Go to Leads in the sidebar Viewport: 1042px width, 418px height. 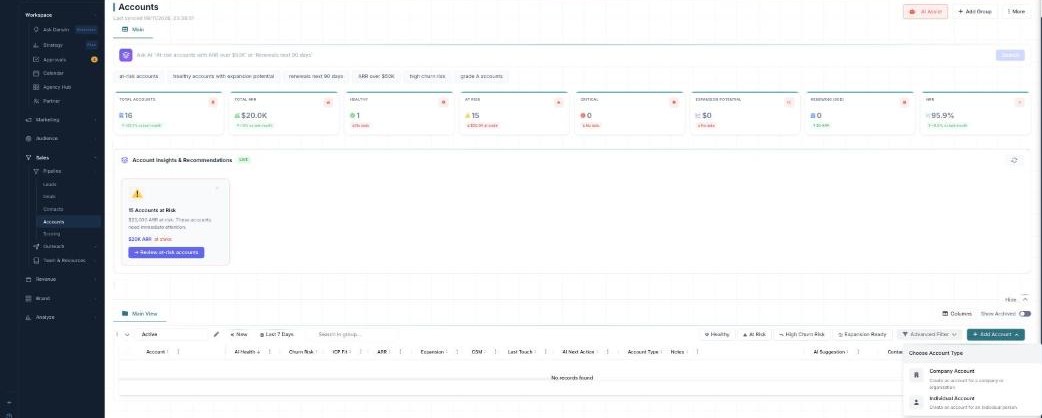coord(50,184)
